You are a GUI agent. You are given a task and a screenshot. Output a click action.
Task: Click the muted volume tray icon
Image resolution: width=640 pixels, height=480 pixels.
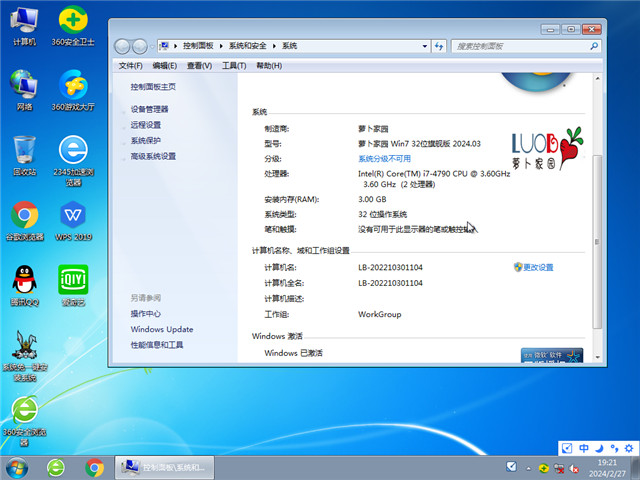[574, 469]
